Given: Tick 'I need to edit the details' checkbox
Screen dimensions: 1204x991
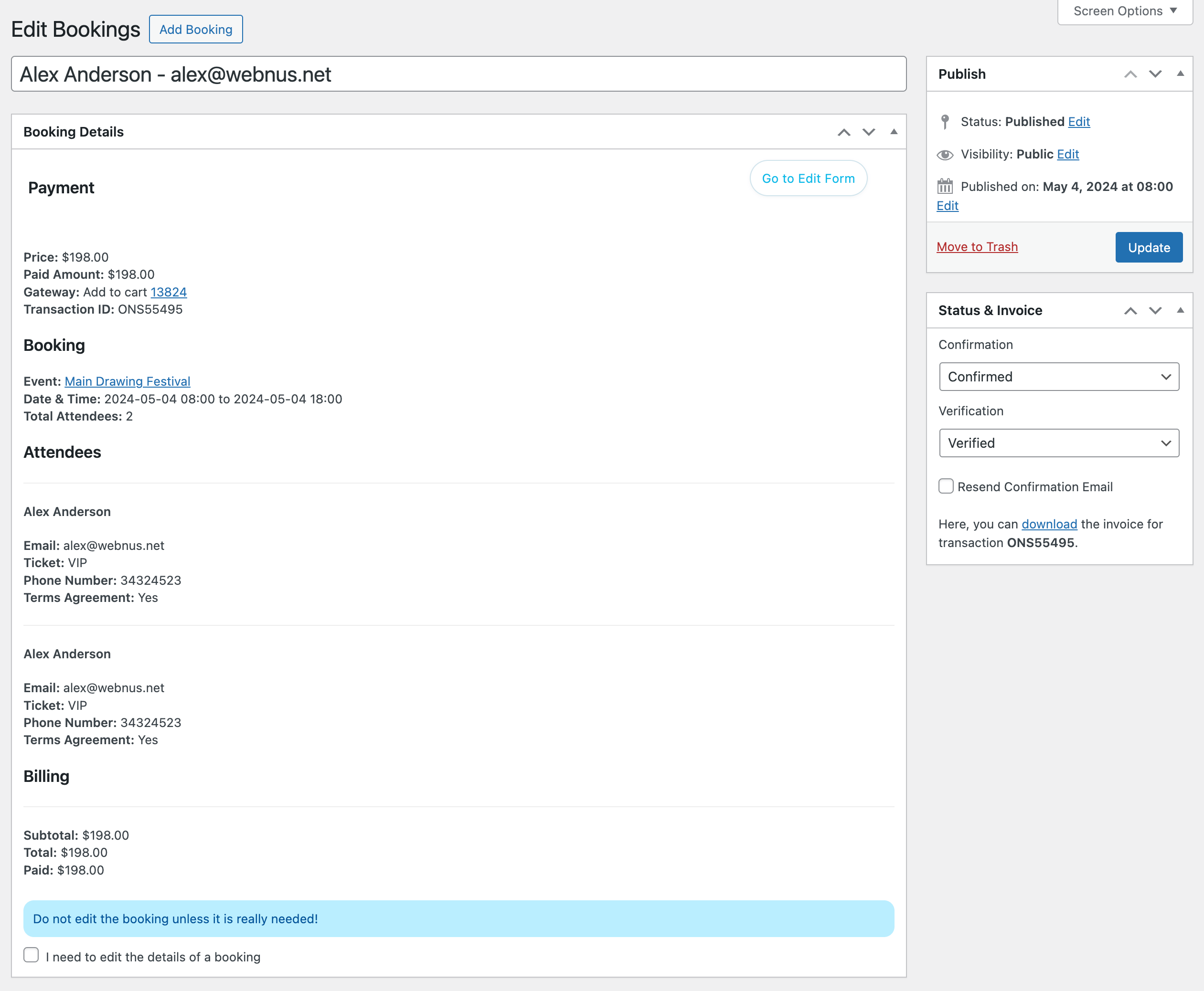Looking at the screenshot, I should [32, 955].
